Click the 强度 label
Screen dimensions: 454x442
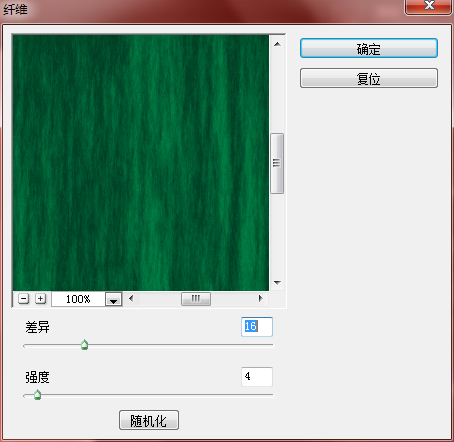[37, 377]
